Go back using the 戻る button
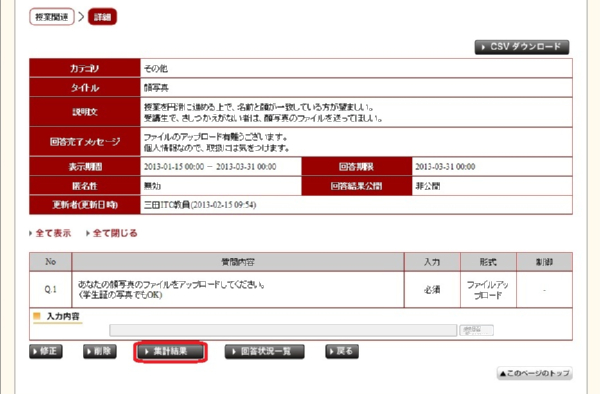Viewport: 600px width, 394px height. click(342, 351)
